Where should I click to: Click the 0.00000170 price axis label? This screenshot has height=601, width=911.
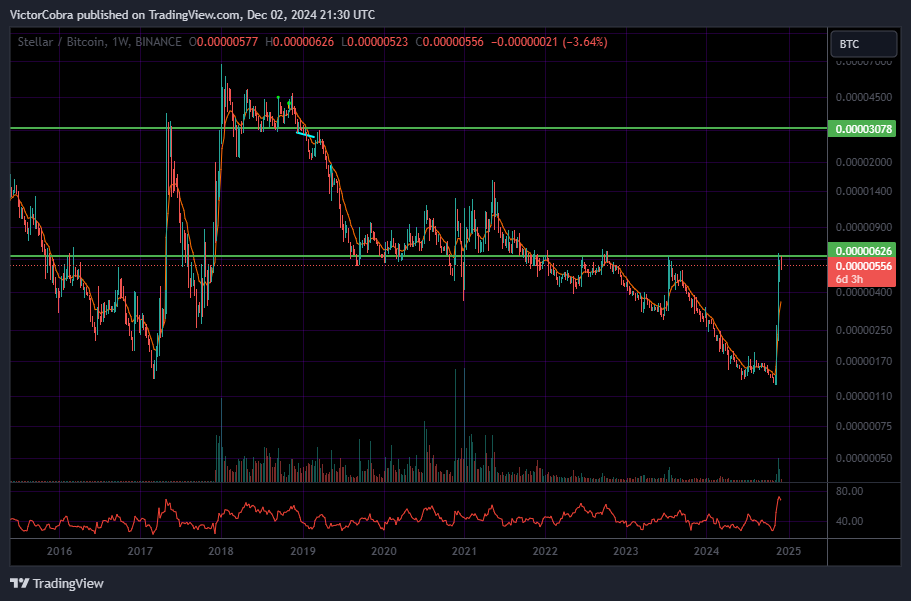(863, 362)
